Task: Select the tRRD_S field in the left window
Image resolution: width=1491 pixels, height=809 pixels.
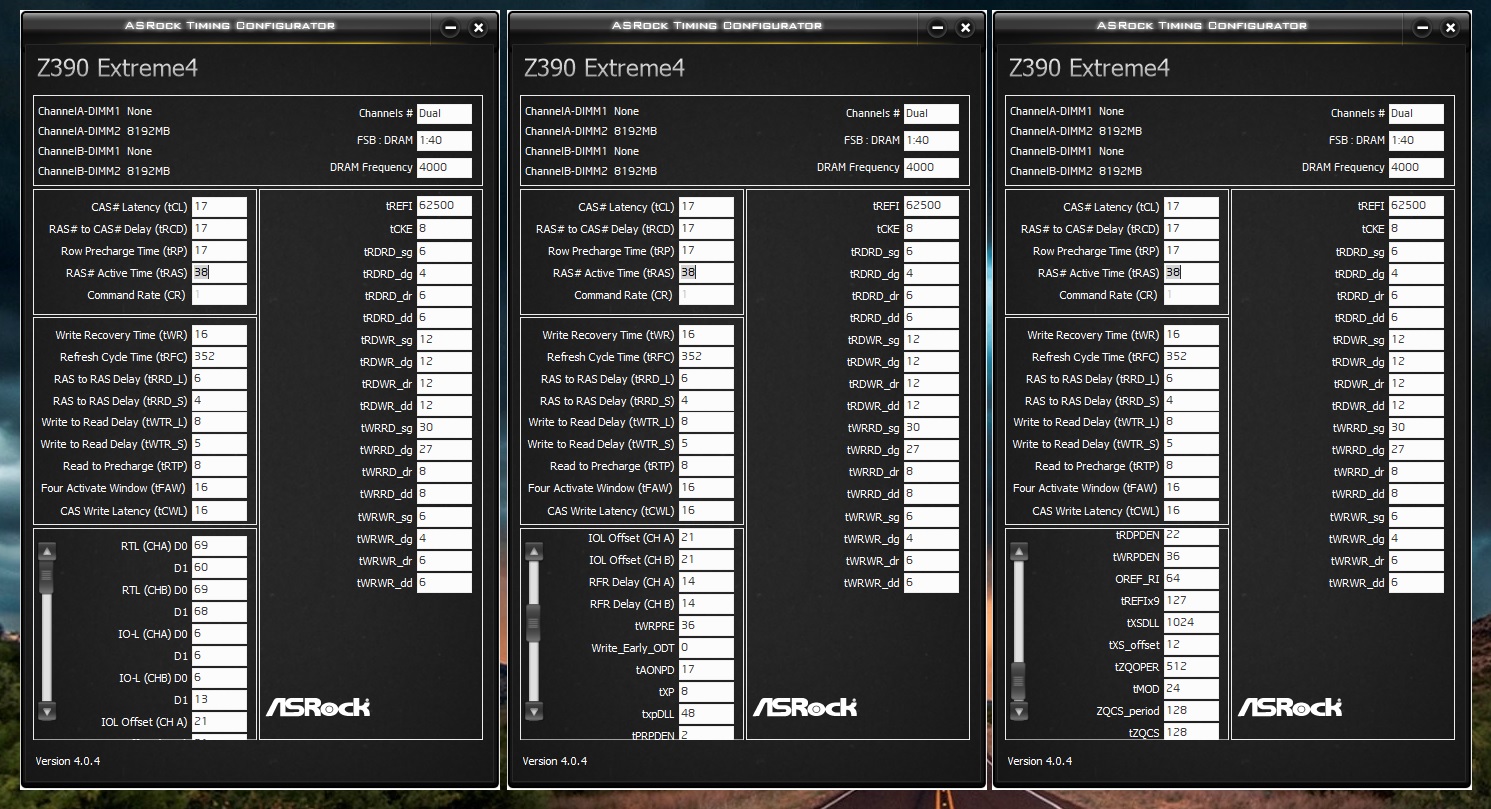Action: tap(219, 401)
